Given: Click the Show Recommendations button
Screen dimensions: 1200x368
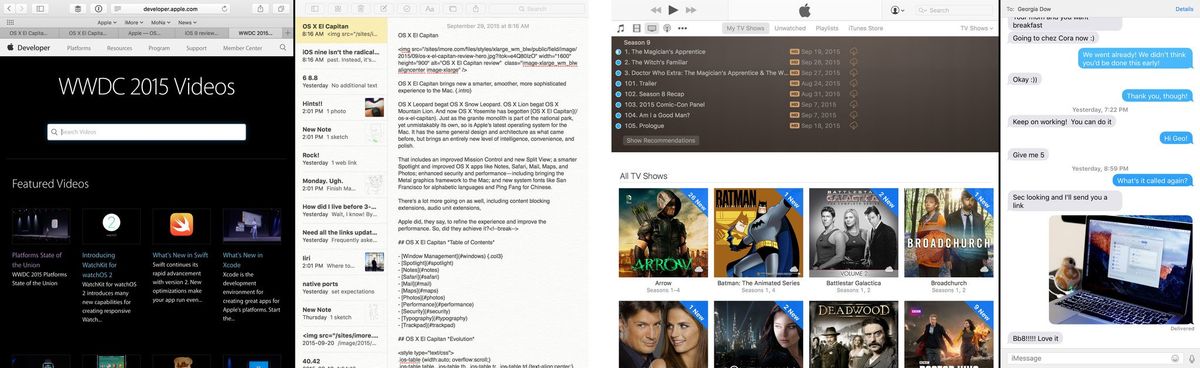Looking at the screenshot, I should 660,140.
